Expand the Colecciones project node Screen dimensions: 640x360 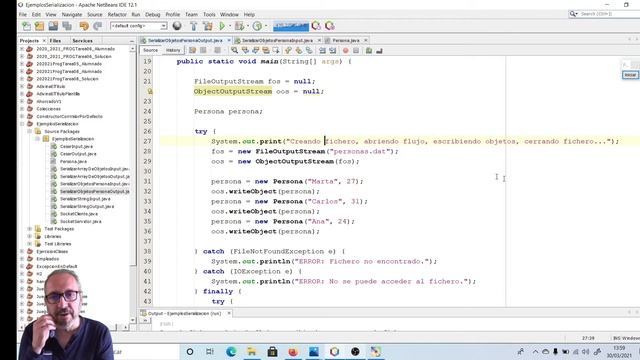coord(22,109)
